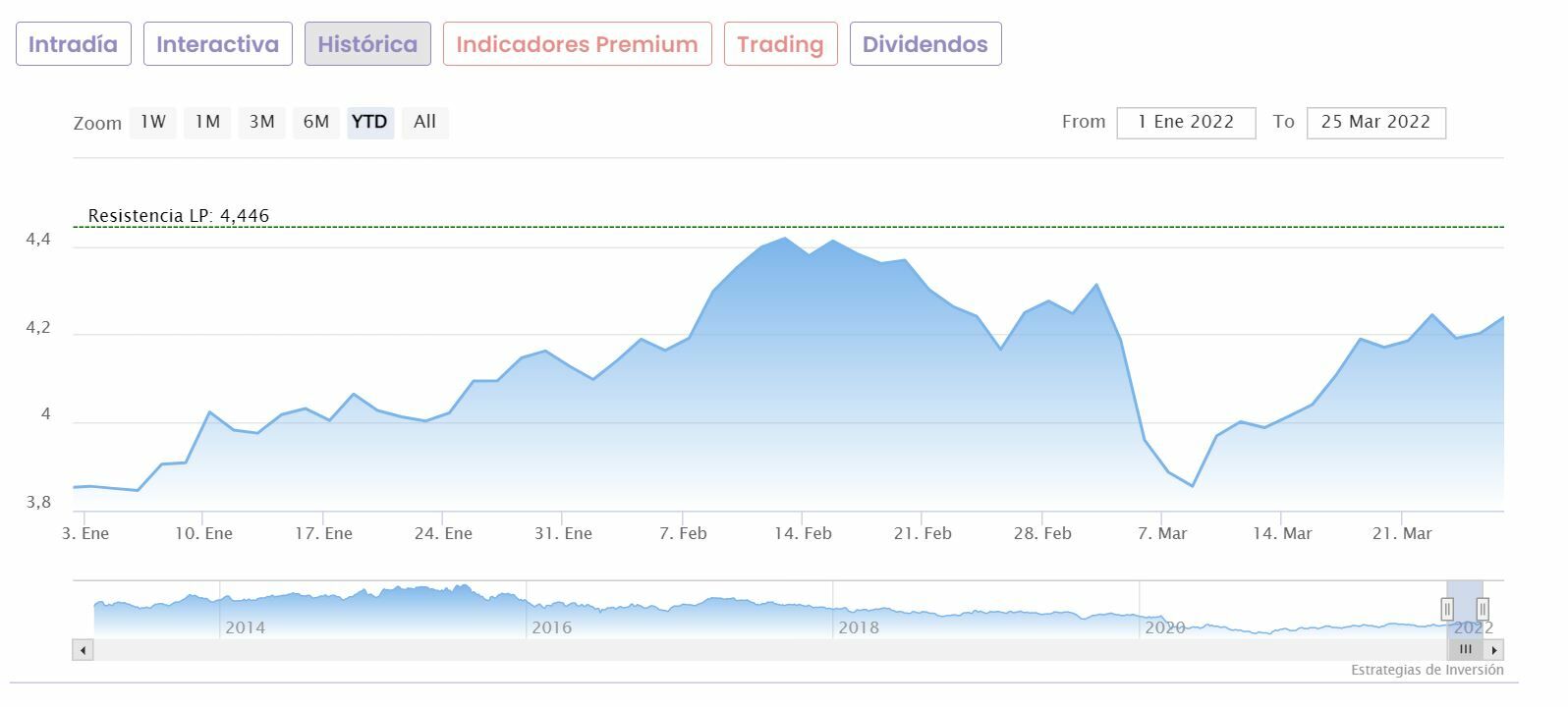Select the 3M zoom range
1568x707 pixels.
tap(261, 122)
